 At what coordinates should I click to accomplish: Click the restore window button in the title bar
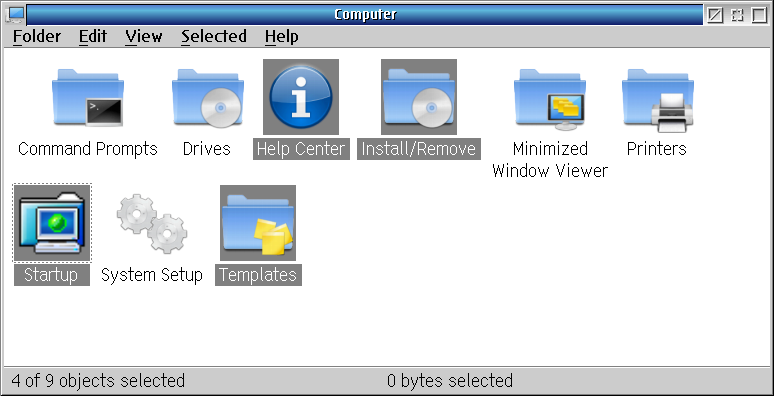737,15
